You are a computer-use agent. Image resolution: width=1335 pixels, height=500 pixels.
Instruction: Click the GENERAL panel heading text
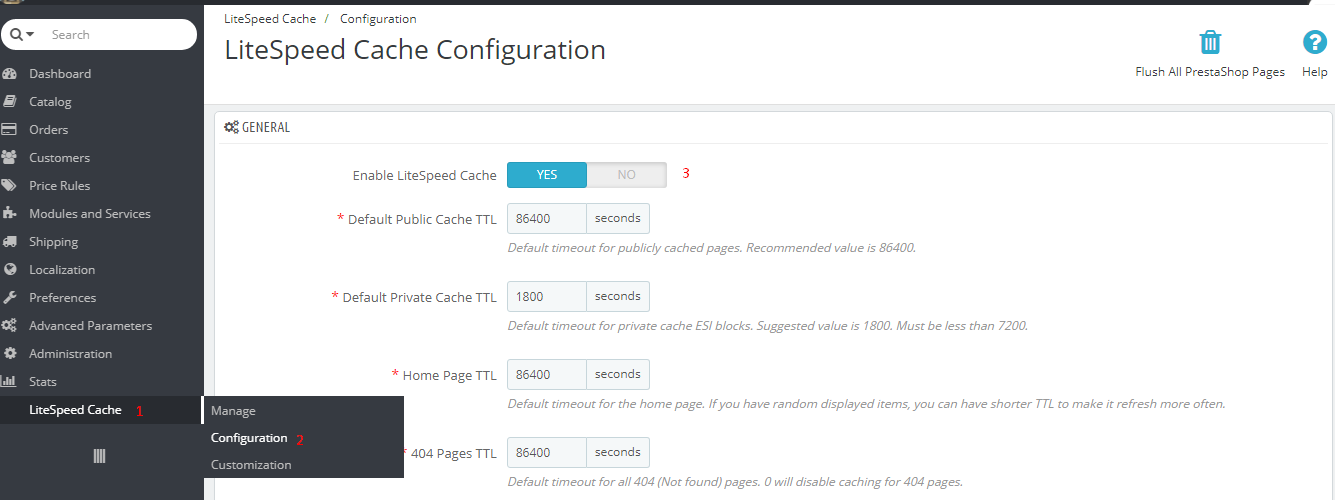coord(266,128)
